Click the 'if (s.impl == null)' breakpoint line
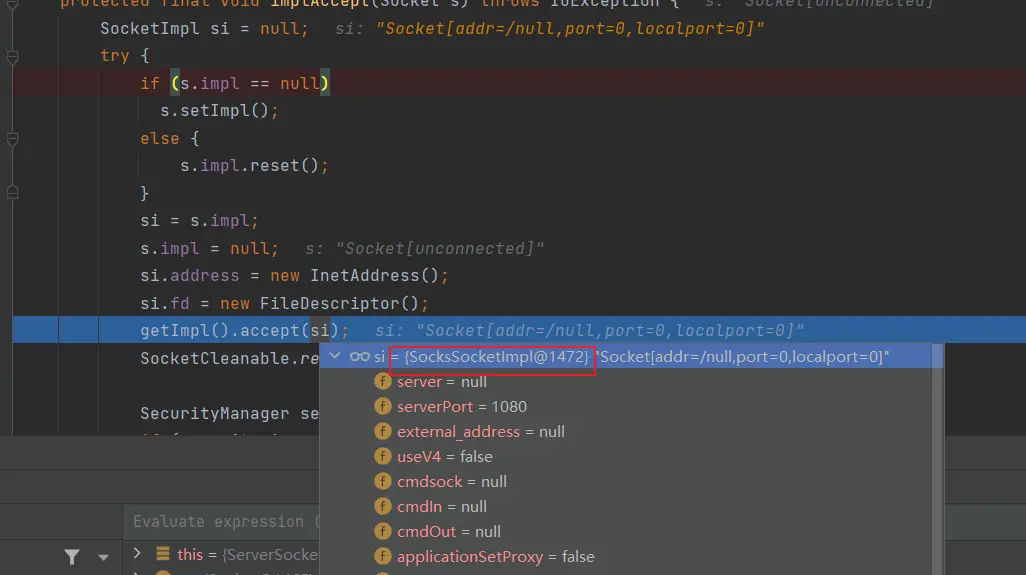This screenshot has width=1026, height=575. point(519,83)
